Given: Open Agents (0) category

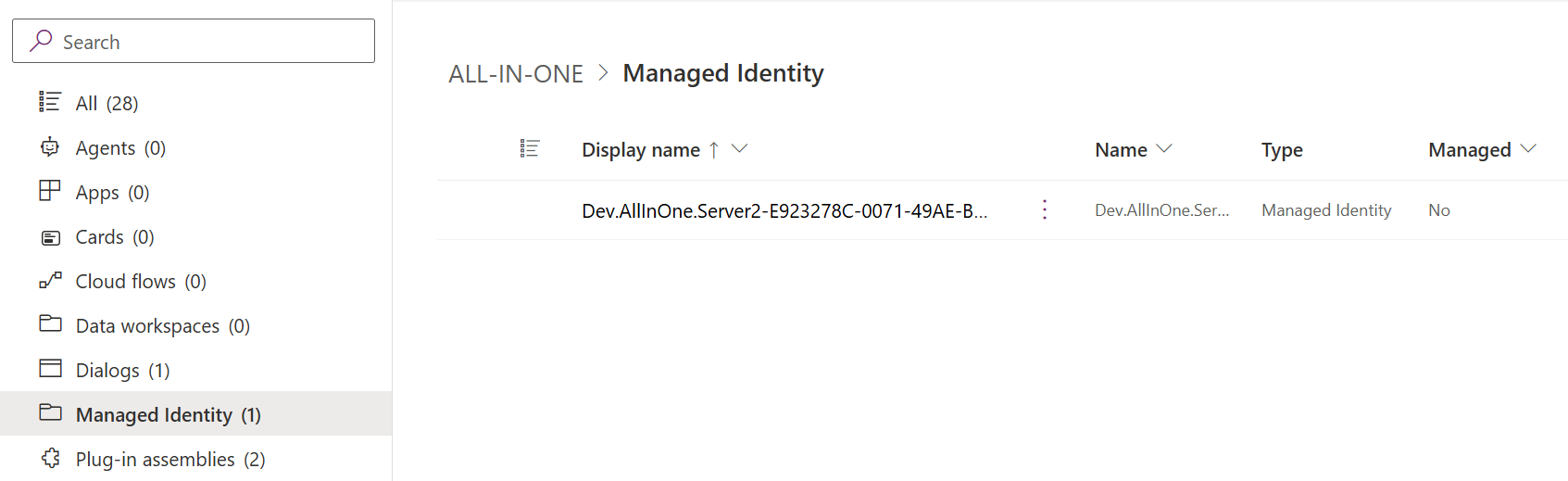Looking at the screenshot, I should pyautogui.click(x=120, y=147).
